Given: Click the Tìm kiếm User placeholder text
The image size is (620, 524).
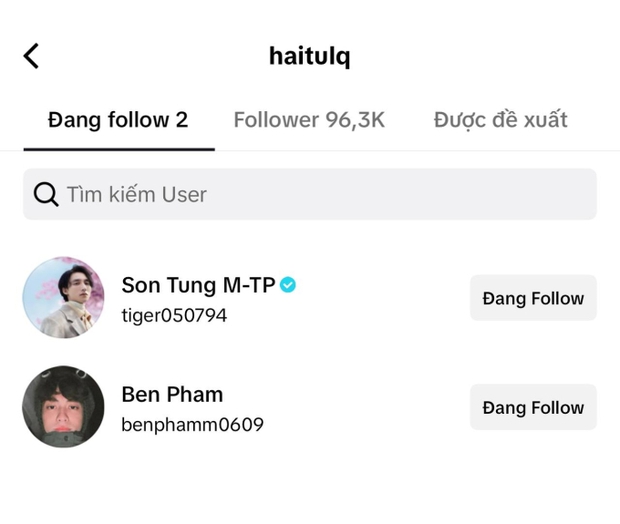Looking at the screenshot, I should pyautogui.click(x=136, y=194).
